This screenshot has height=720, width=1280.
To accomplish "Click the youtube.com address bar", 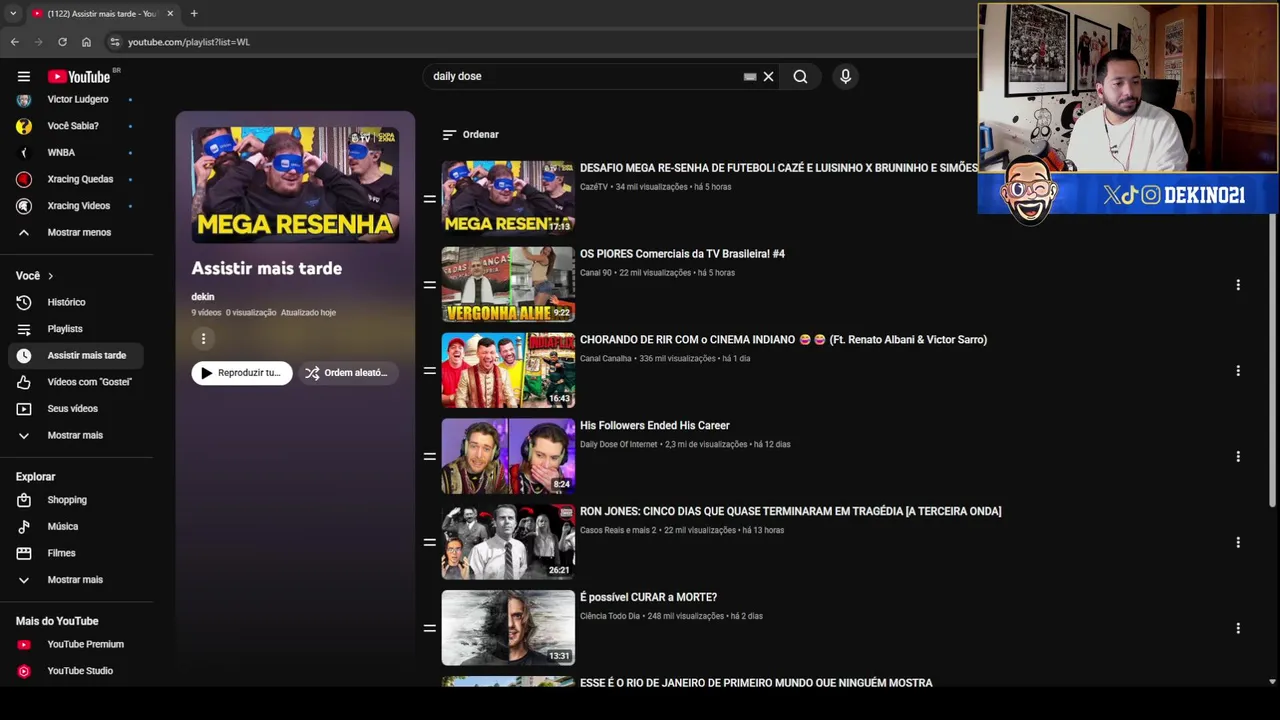I will point(540,42).
